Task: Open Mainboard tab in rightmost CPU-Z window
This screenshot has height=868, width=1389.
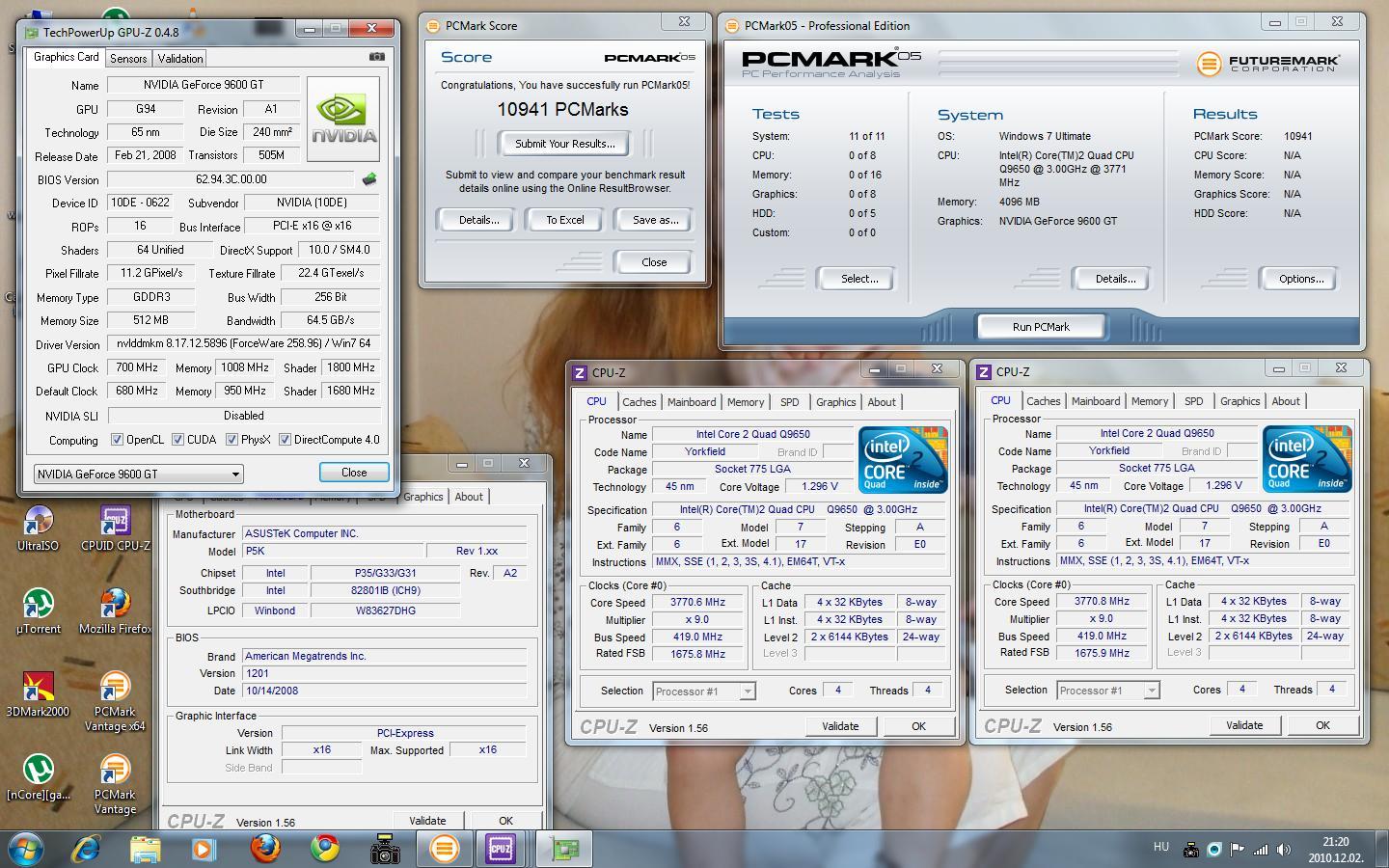Action: click(1096, 401)
